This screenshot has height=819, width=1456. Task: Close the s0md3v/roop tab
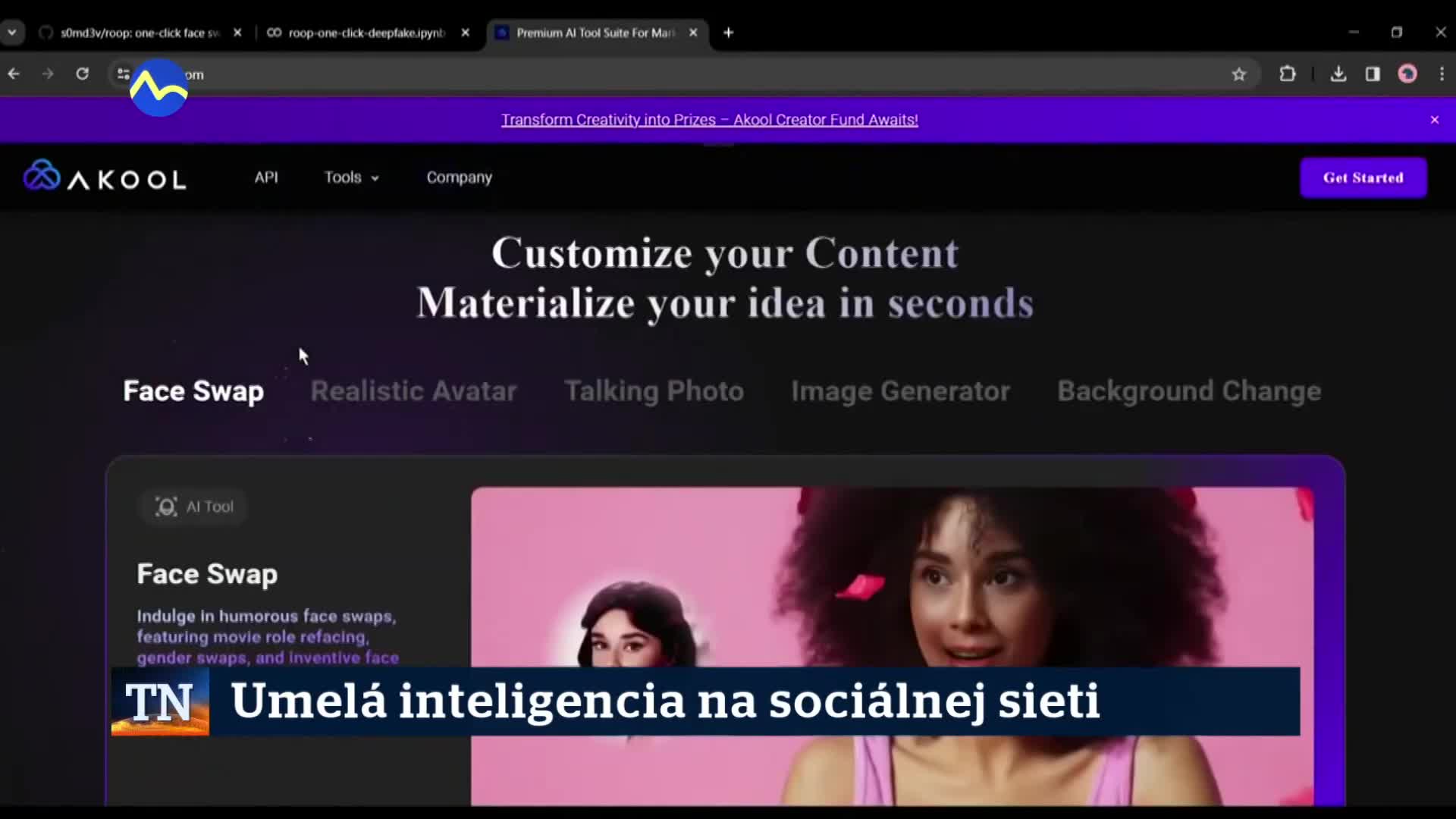[x=237, y=33]
